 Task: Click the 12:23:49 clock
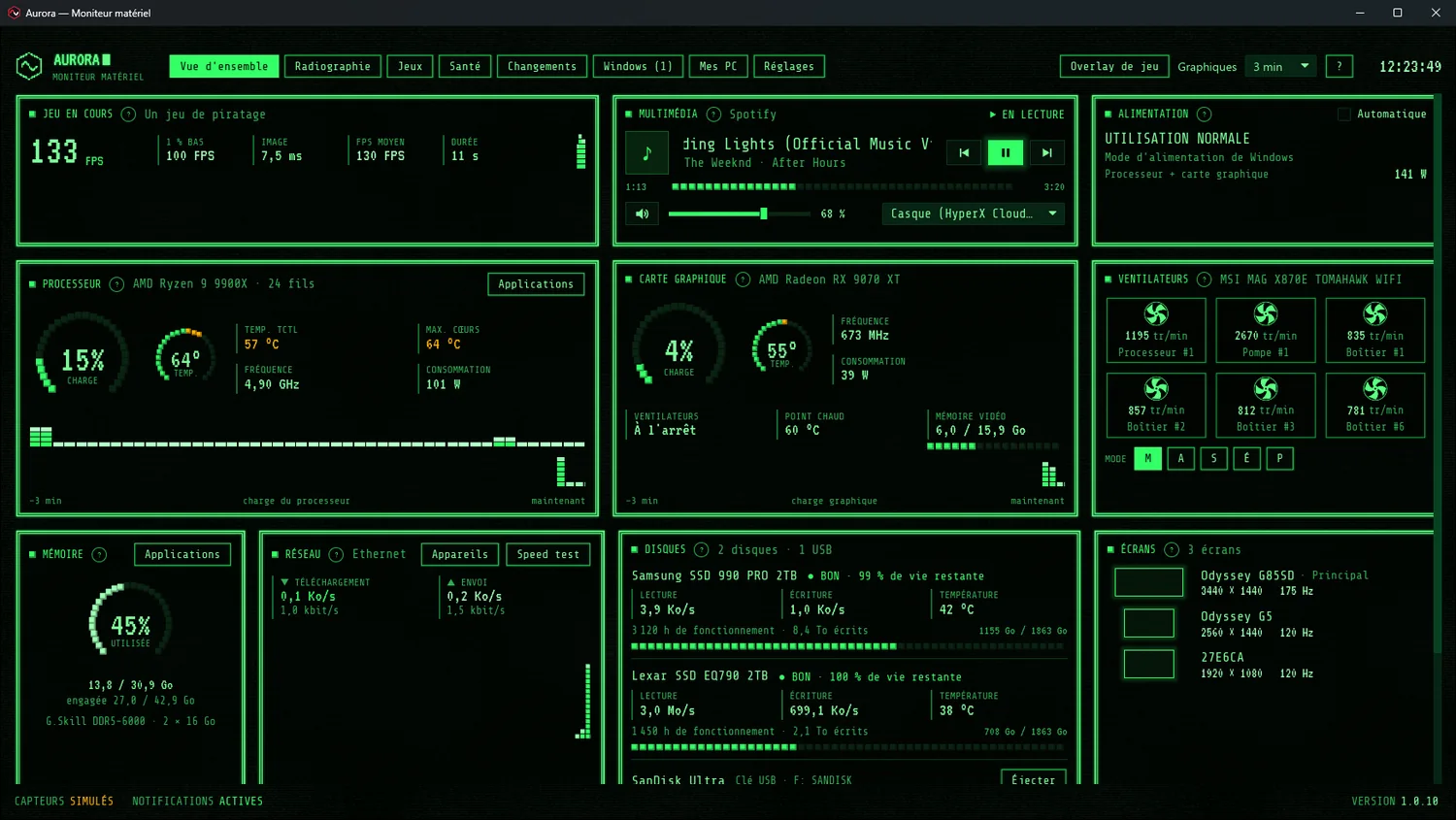tap(1410, 67)
